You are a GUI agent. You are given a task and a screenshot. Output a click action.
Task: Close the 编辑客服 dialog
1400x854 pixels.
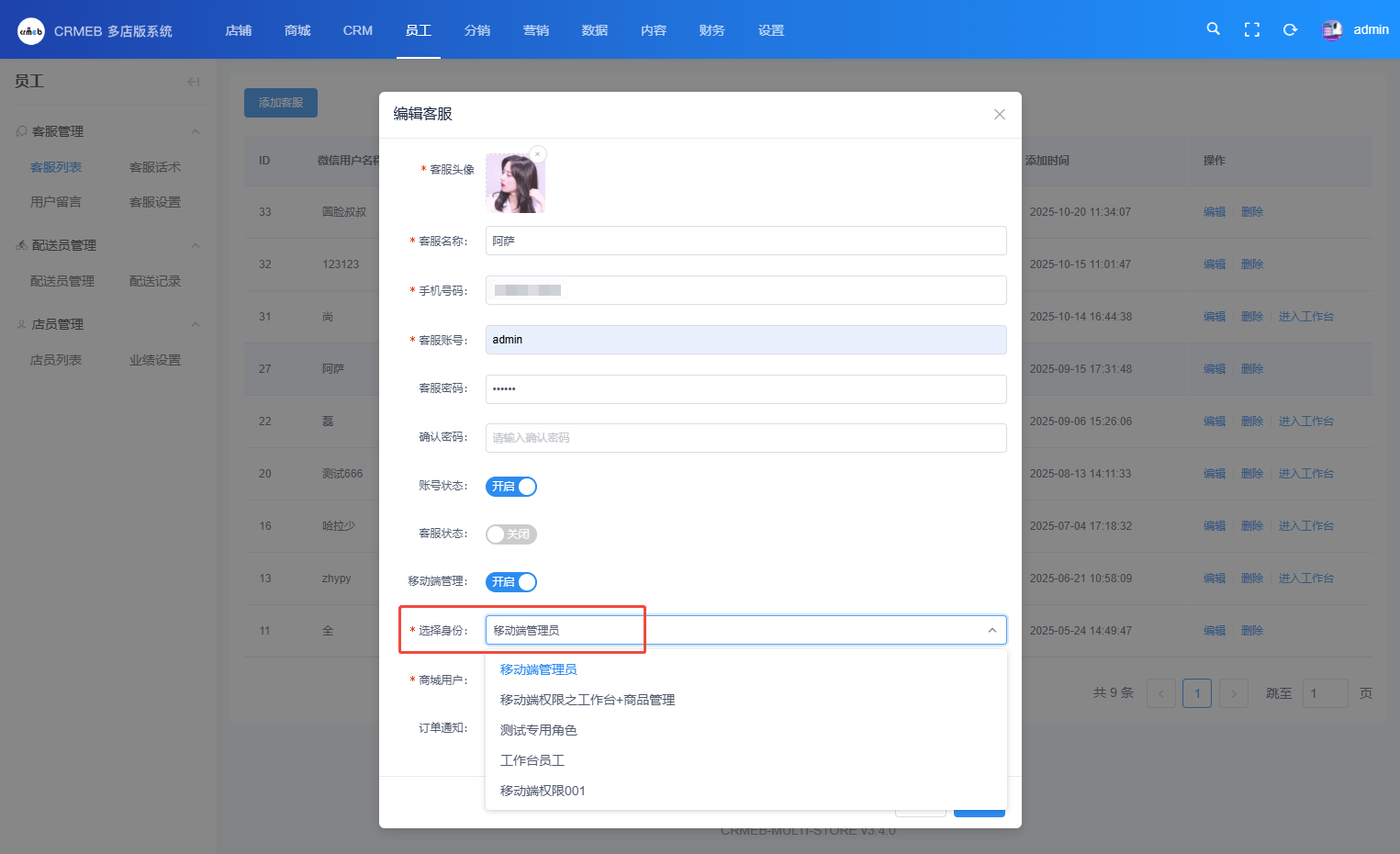1000,115
